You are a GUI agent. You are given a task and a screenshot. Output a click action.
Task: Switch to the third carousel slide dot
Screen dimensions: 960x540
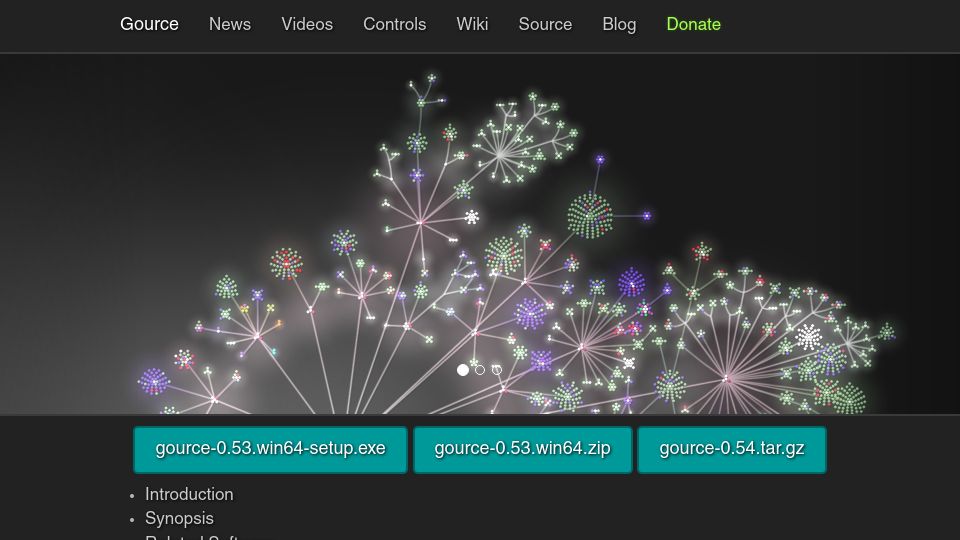(497, 370)
